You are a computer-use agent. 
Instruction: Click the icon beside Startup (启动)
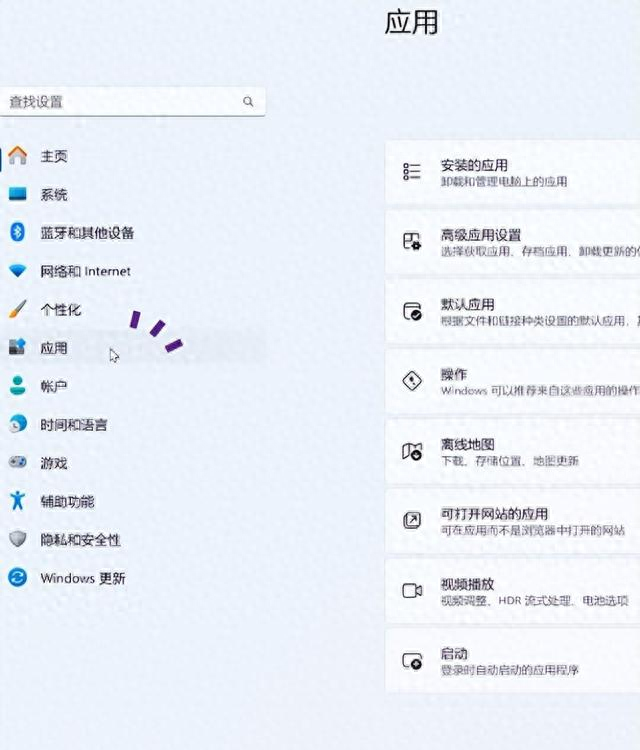coord(412,661)
